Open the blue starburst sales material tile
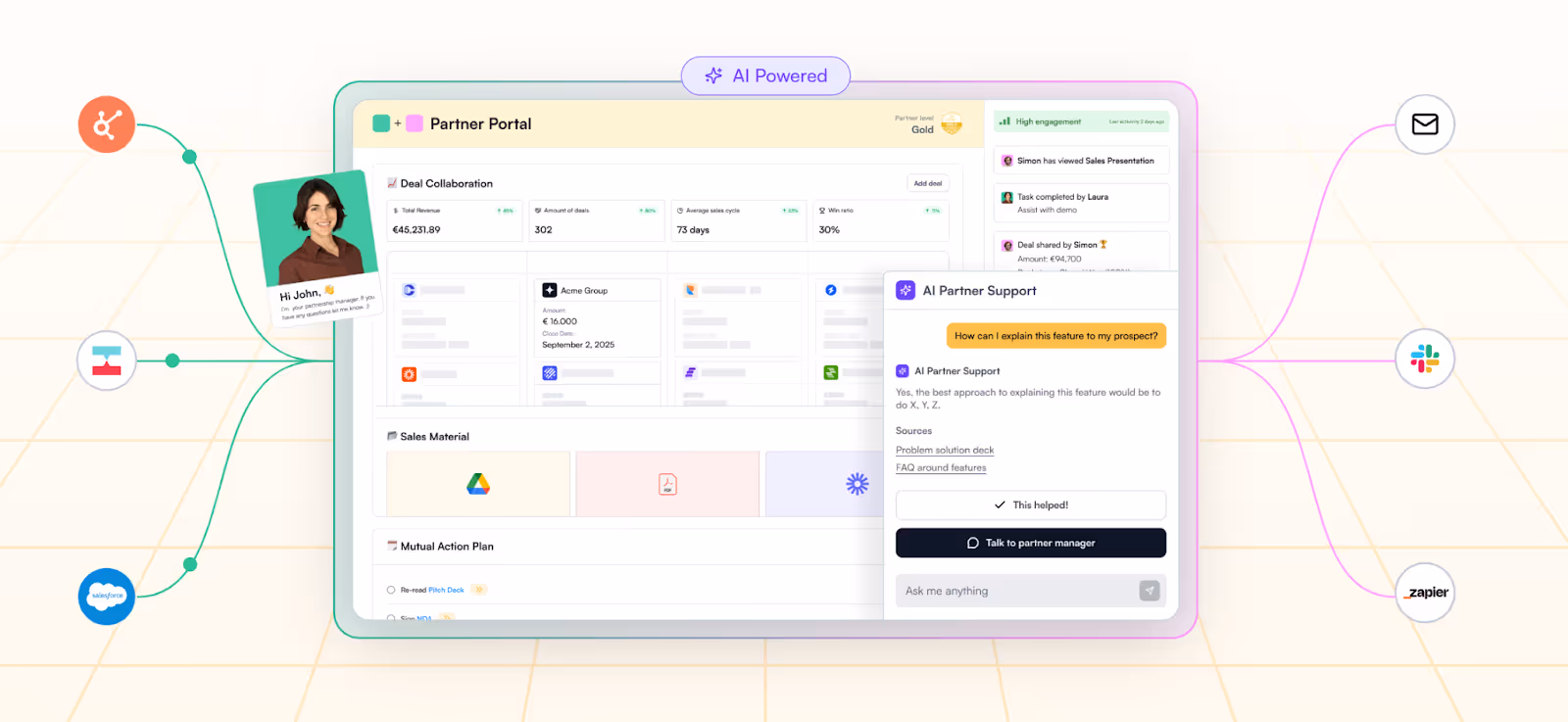This screenshot has width=1568, height=722. 824,484
